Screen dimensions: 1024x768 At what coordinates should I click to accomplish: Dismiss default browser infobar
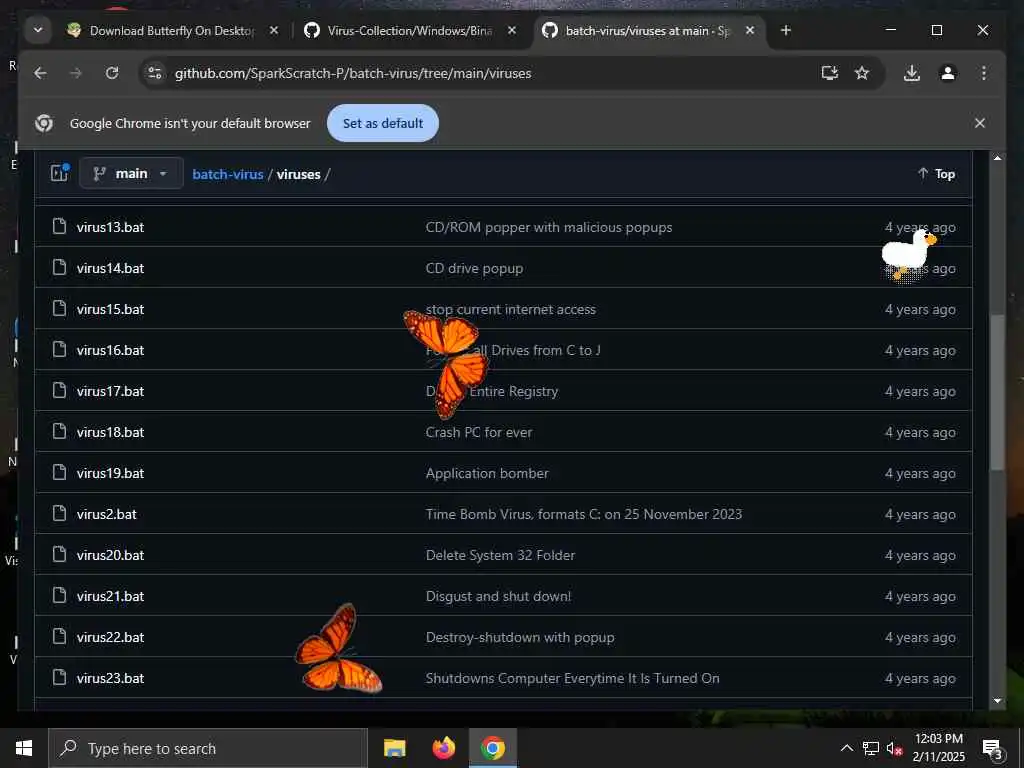[980, 123]
